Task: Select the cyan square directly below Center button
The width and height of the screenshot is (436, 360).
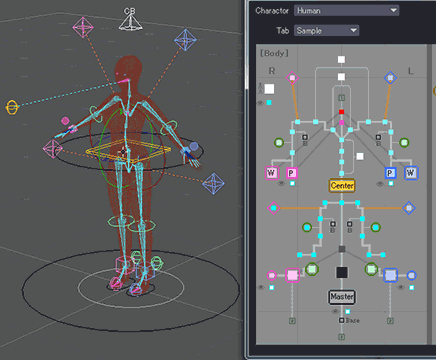Action: (342, 203)
